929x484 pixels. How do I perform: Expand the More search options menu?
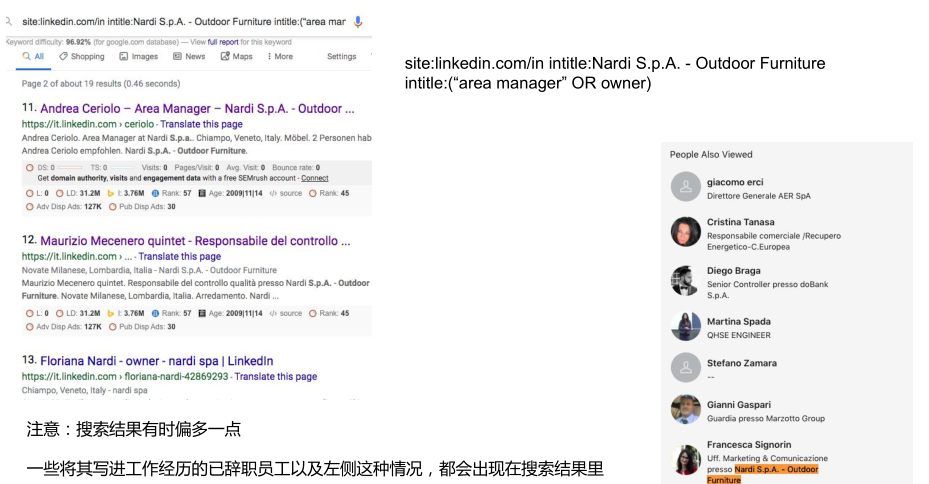click(280, 56)
